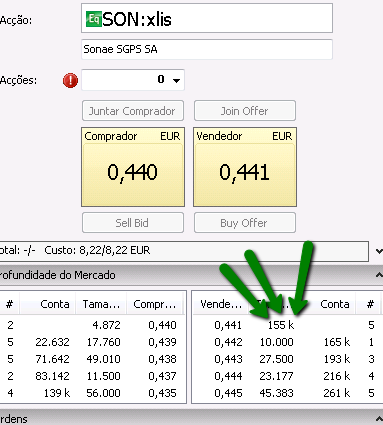Expand the Custo 8,22/8,22 EUR summary chevron
Screen dimensions: 383x425
click(379, 251)
